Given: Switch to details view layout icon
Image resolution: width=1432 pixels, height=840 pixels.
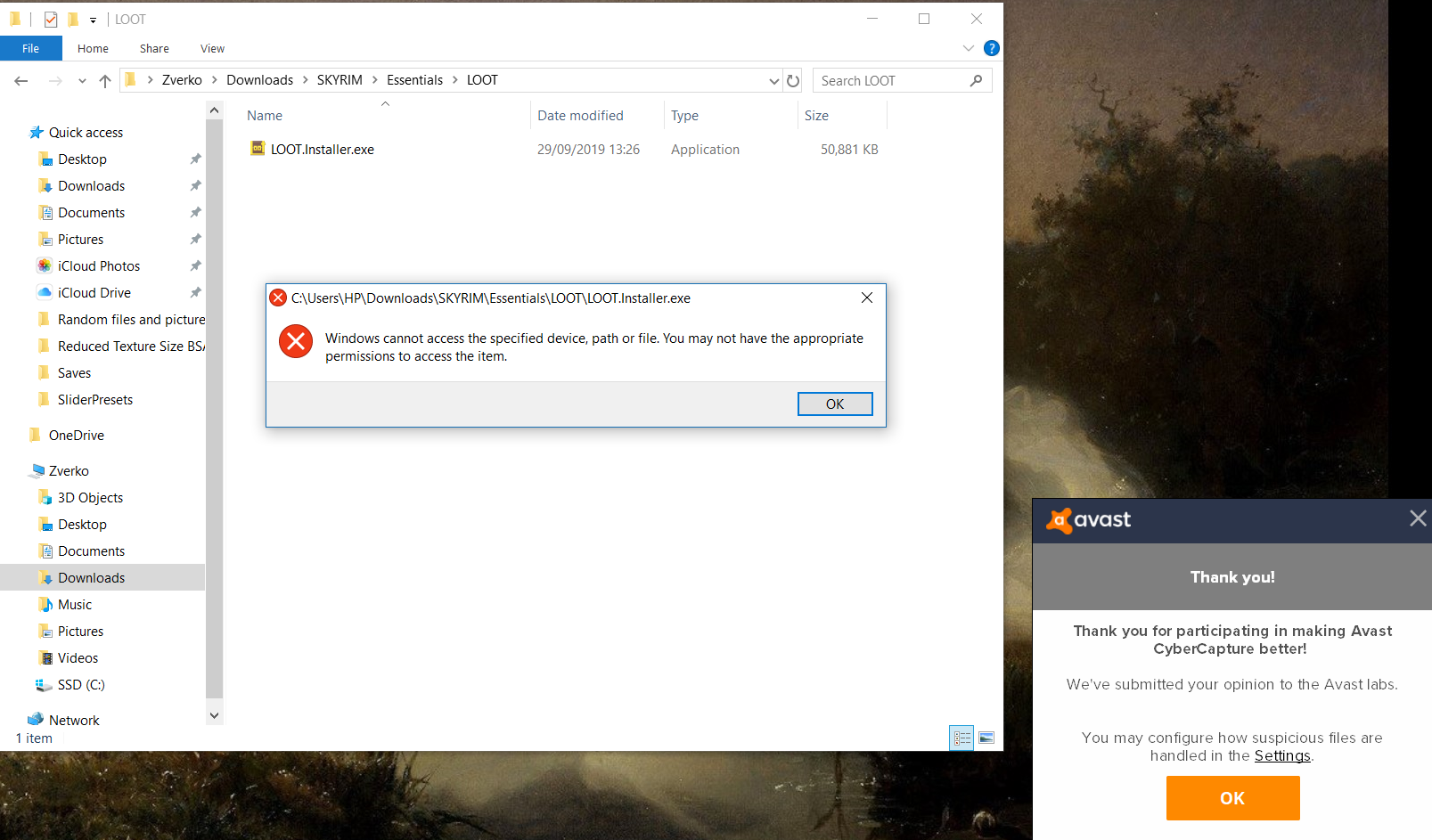Looking at the screenshot, I should point(961,738).
